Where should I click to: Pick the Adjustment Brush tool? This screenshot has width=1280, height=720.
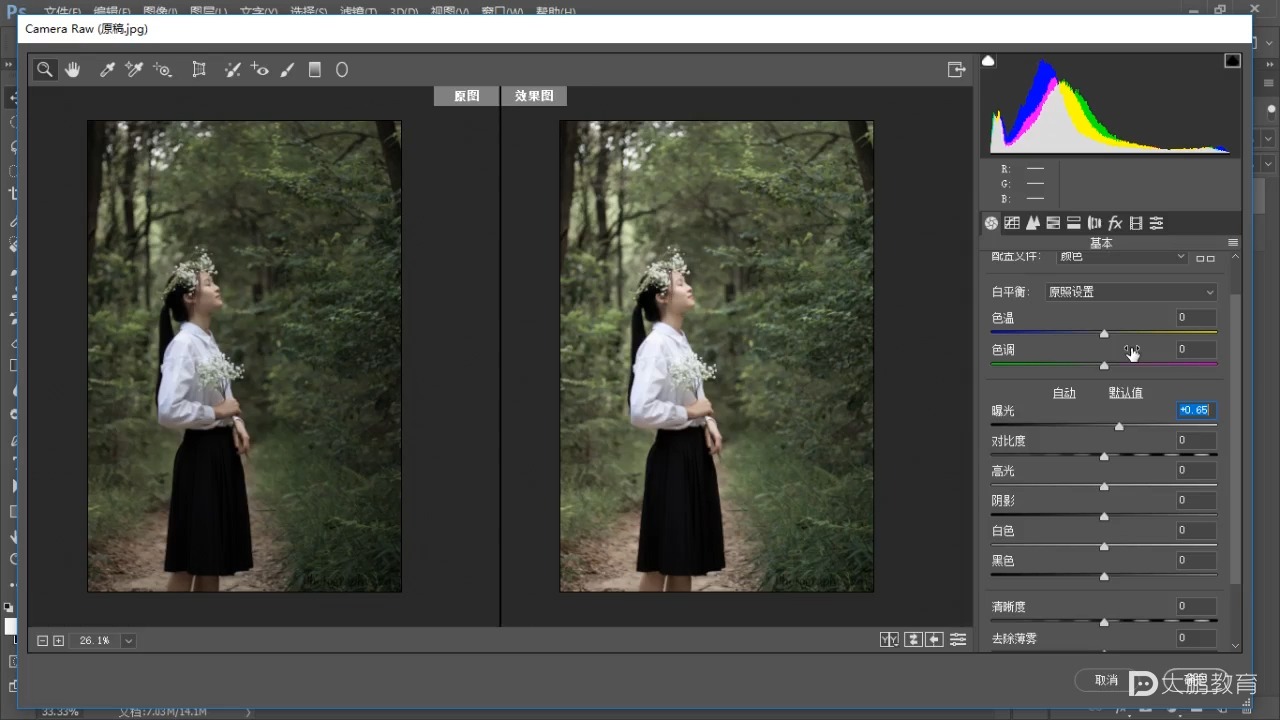[288, 70]
